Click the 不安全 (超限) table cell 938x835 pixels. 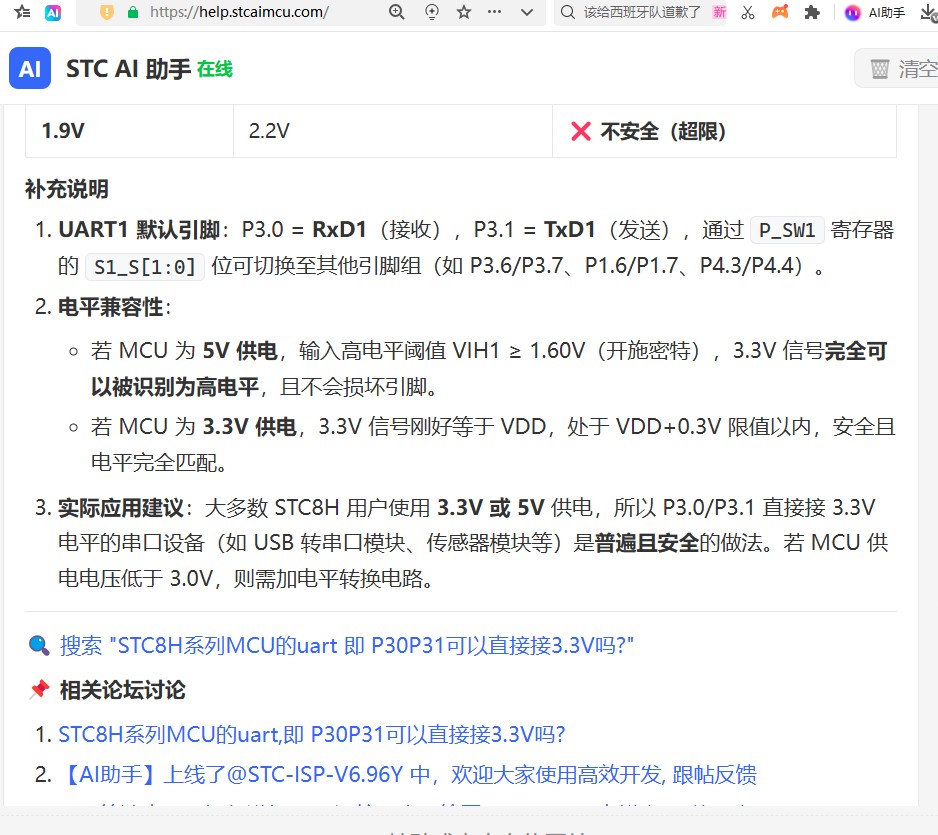724,131
